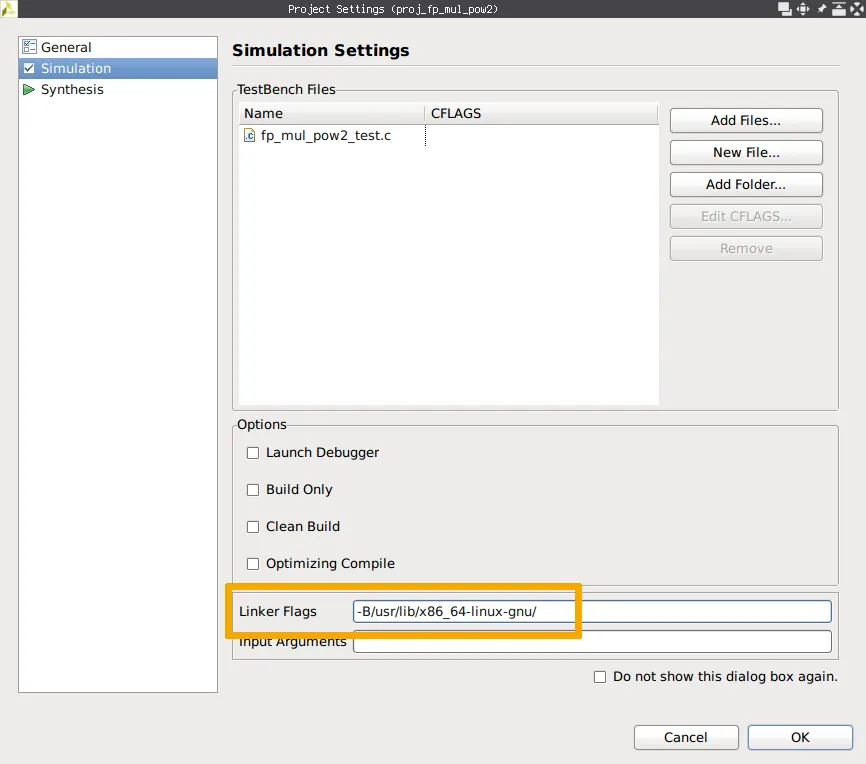
Task: Tick 'Do not show this dialog box again'
Action: pyautogui.click(x=600, y=677)
